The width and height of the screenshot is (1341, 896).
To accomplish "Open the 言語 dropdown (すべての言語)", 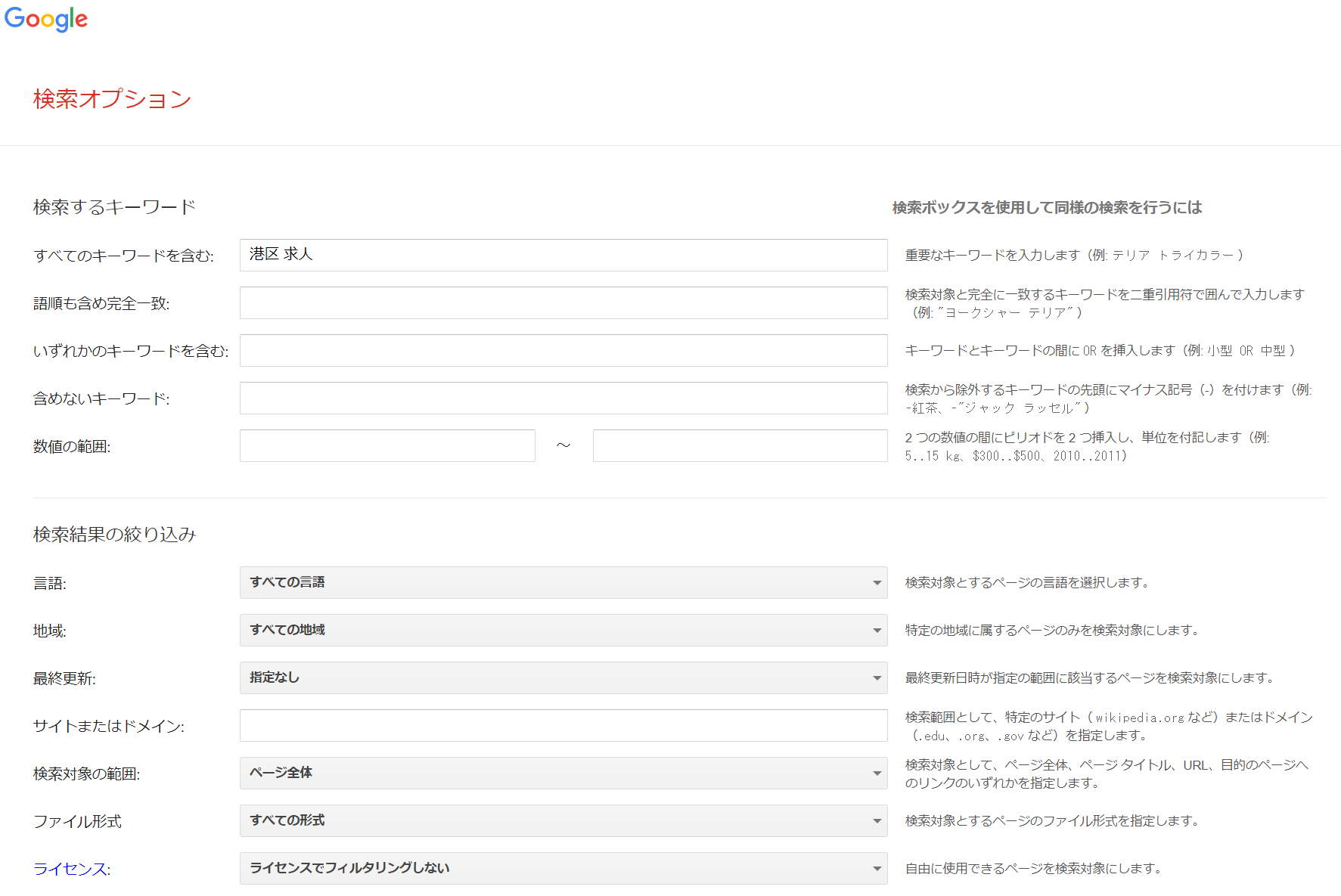I will (x=563, y=582).
